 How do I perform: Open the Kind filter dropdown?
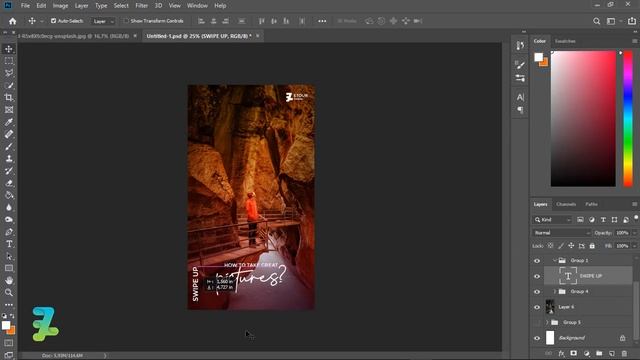(x=552, y=220)
